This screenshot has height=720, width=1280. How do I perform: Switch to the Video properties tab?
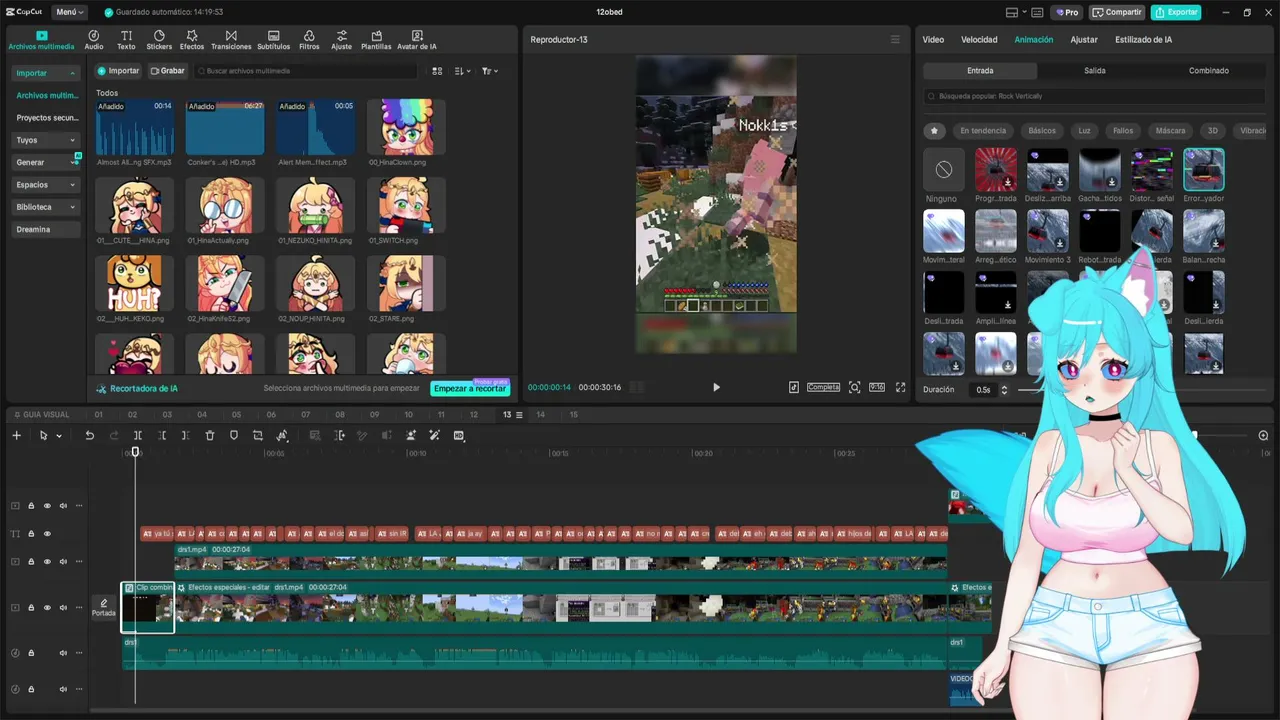[933, 40]
